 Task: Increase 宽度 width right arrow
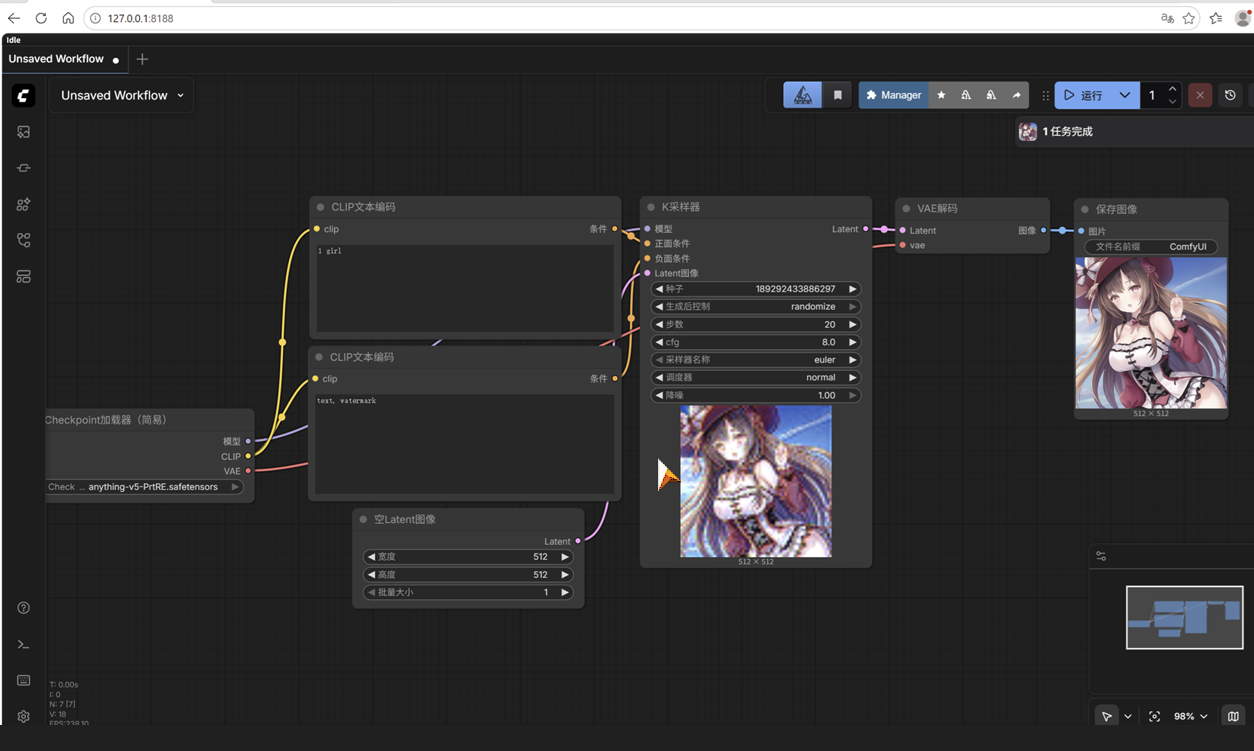[565, 557]
